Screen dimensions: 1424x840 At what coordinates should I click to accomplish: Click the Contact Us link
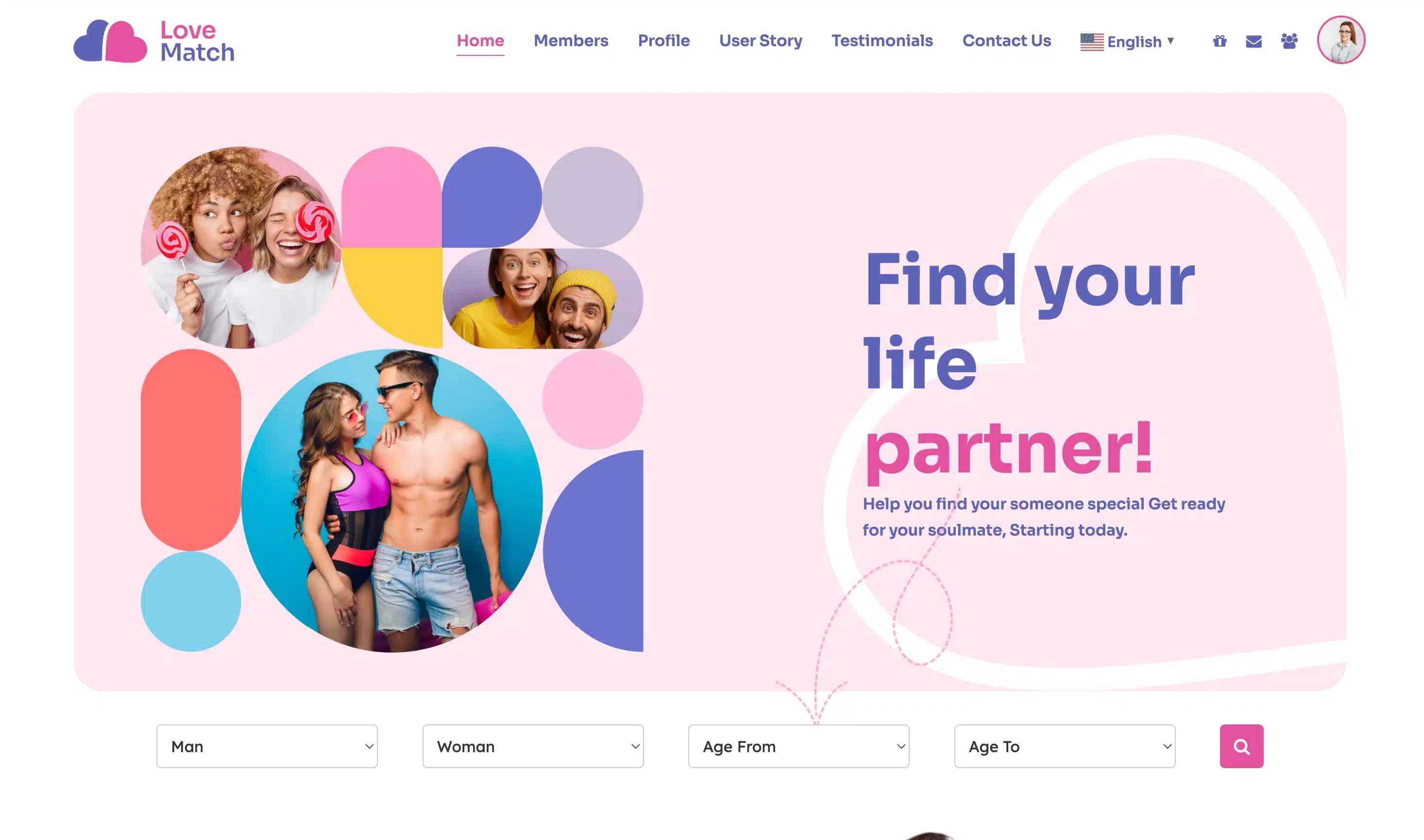point(1006,41)
